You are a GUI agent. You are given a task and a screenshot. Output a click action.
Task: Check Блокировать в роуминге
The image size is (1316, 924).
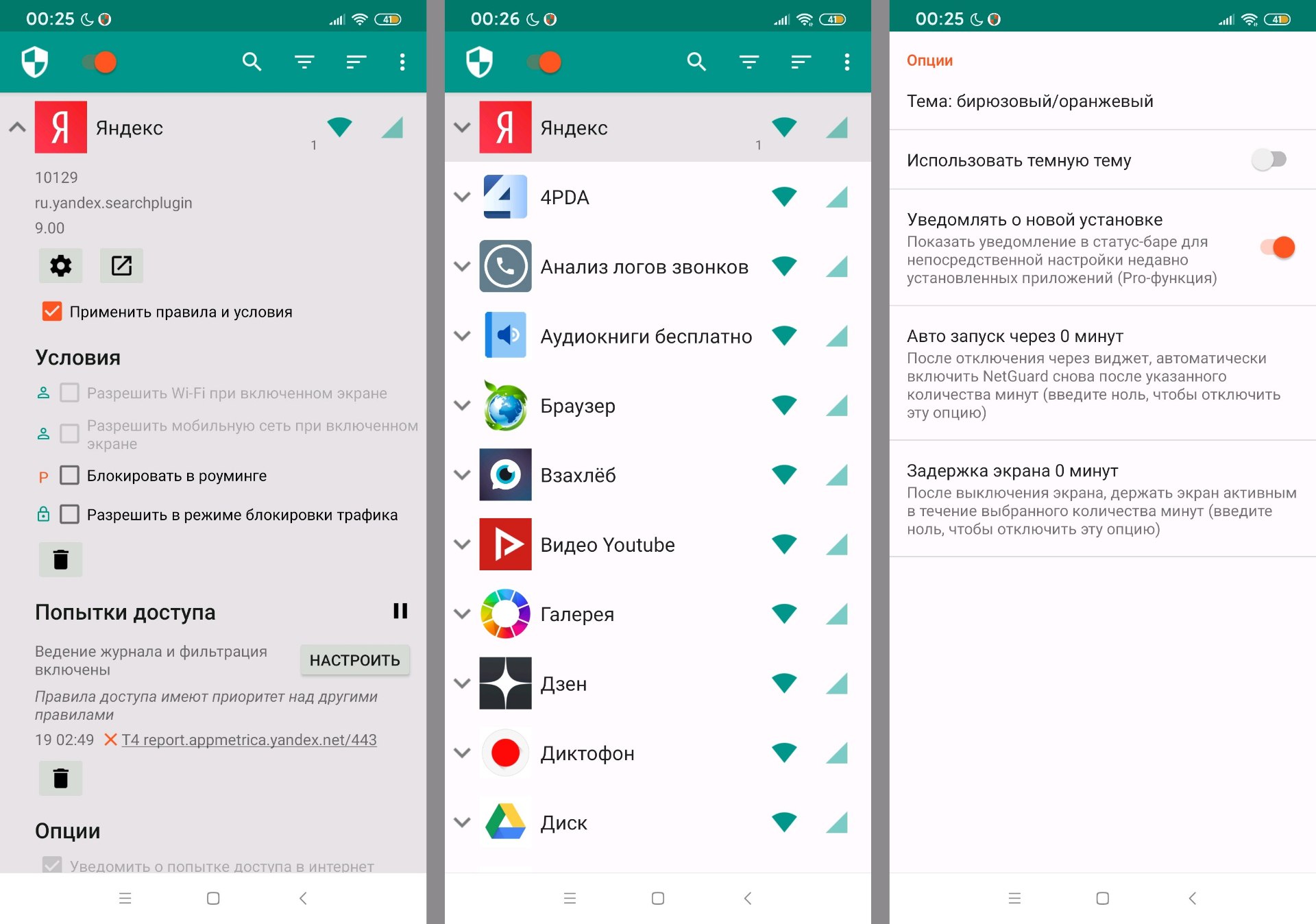69,475
